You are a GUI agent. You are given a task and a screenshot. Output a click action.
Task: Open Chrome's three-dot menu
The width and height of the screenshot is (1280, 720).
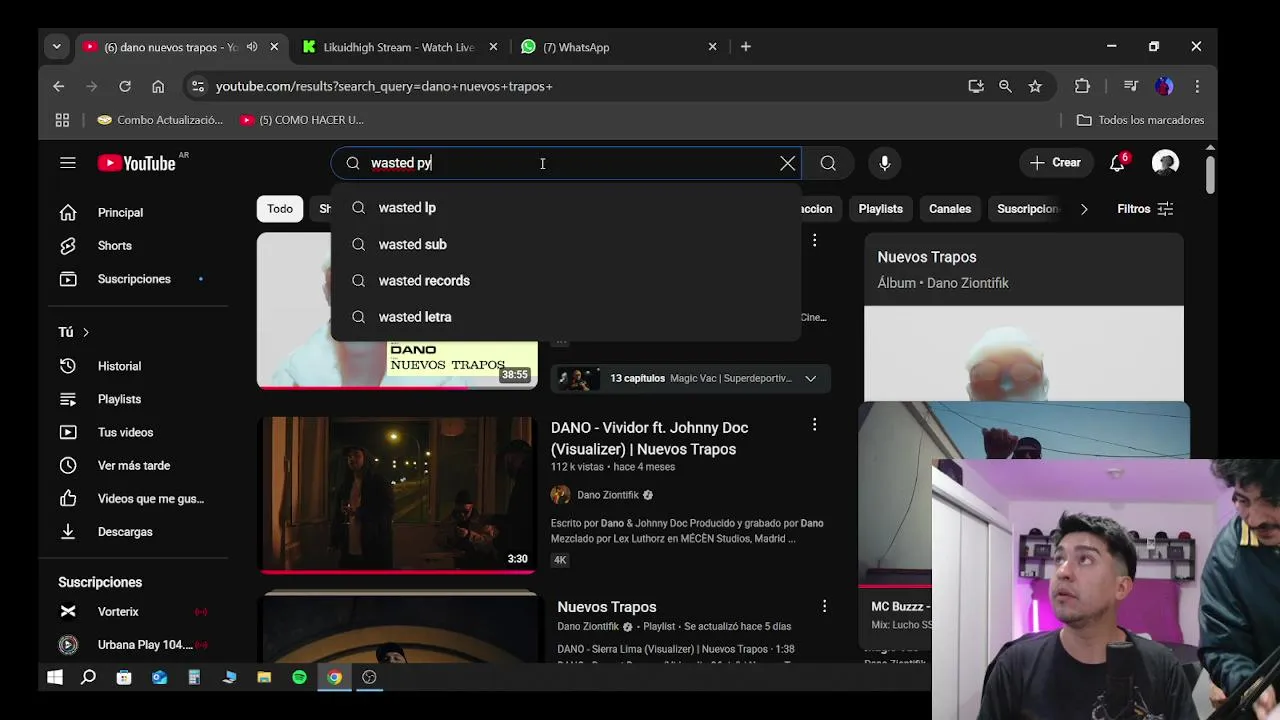tap(1197, 86)
